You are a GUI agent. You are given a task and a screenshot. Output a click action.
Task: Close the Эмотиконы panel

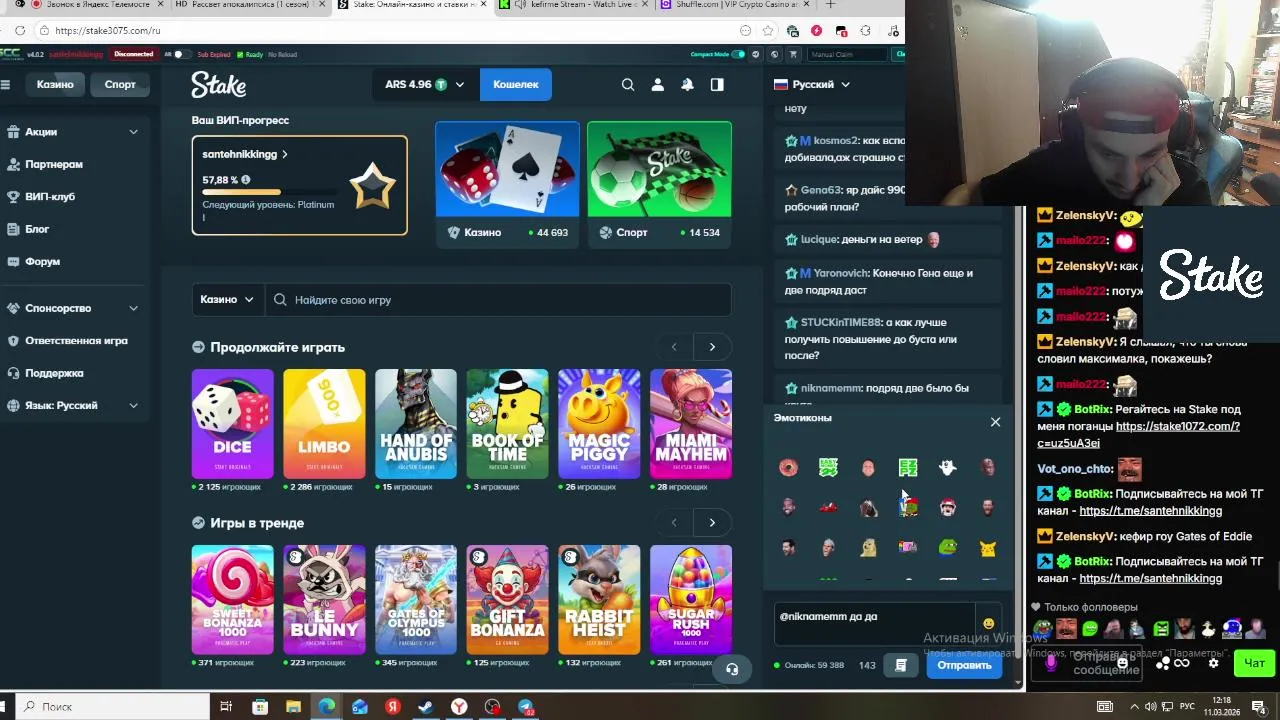[995, 422]
